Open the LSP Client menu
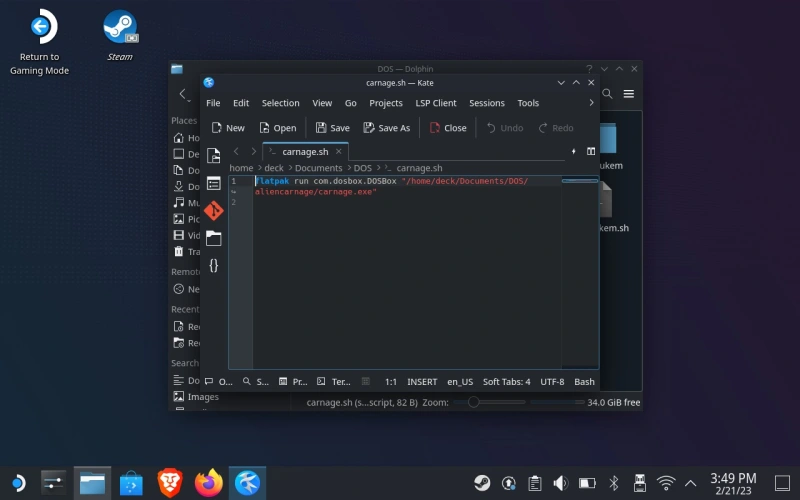Viewport: 800px width, 500px height. pos(436,103)
